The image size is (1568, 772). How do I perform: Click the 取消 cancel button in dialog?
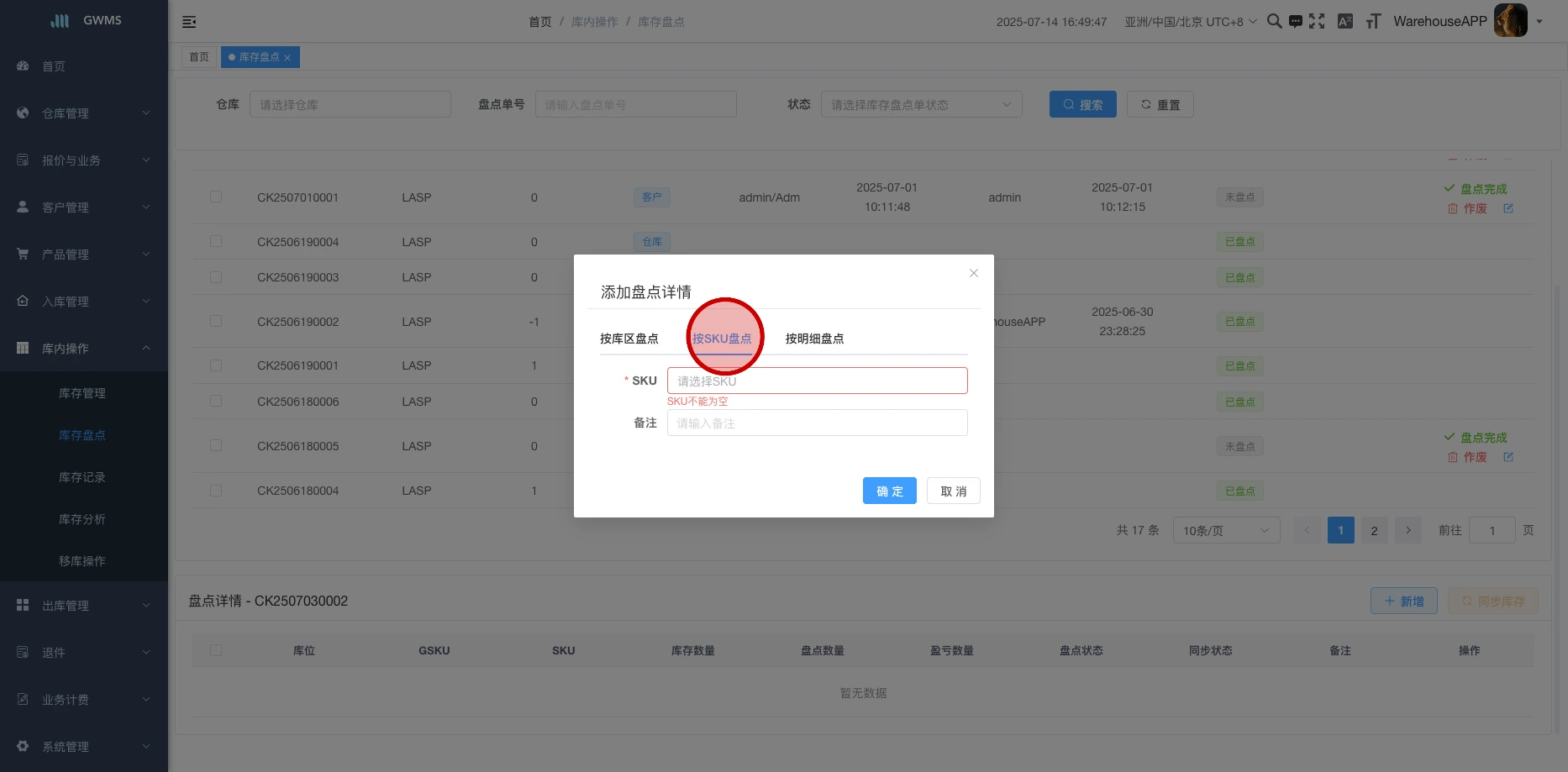pyautogui.click(x=953, y=491)
